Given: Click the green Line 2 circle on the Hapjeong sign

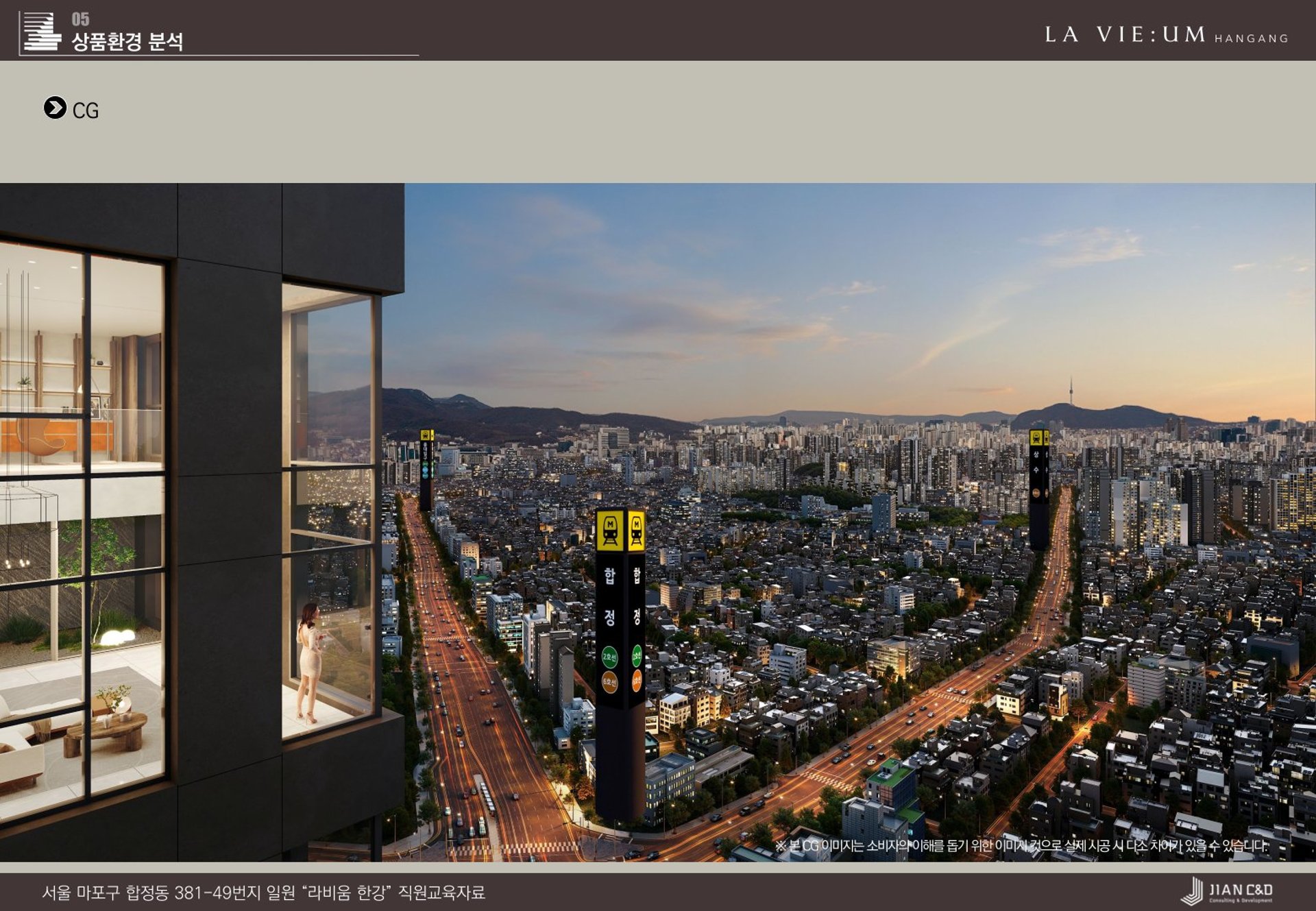Looking at the screenshot, I should [x=609, y=657].
